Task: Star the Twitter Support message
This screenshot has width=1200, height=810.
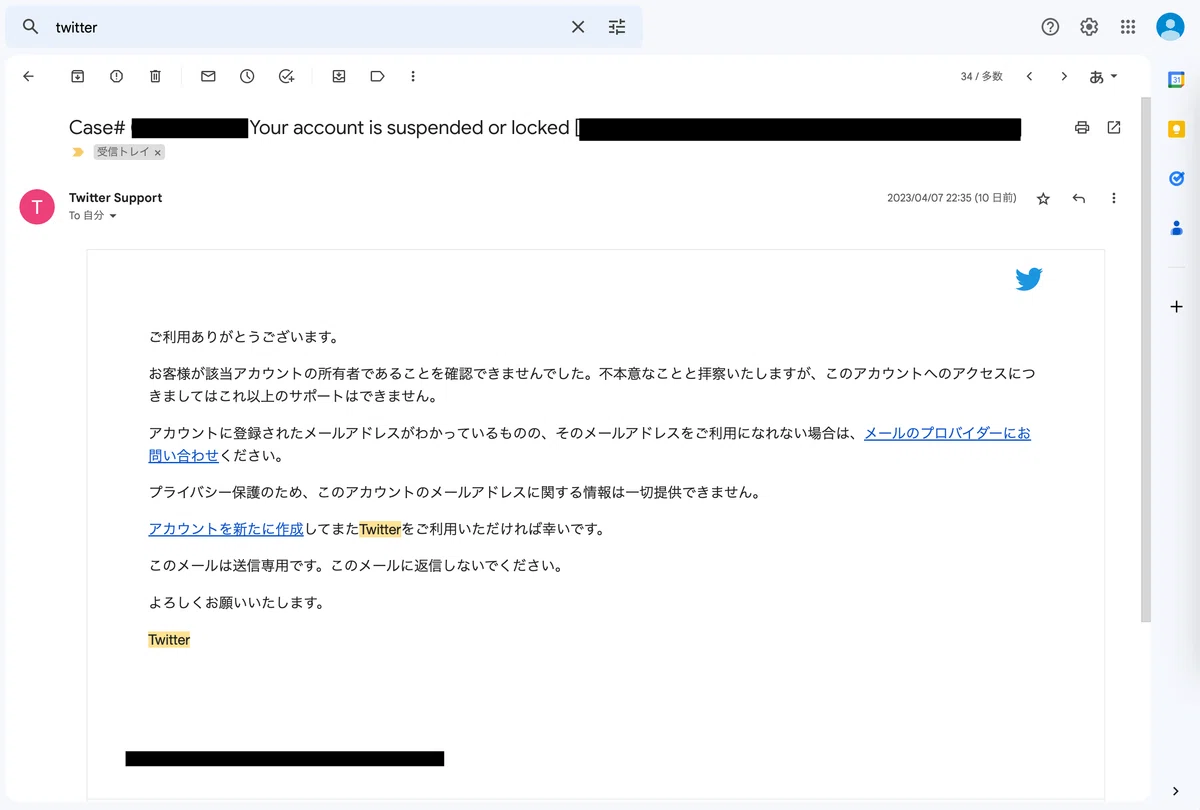Action: (1043, 199)
